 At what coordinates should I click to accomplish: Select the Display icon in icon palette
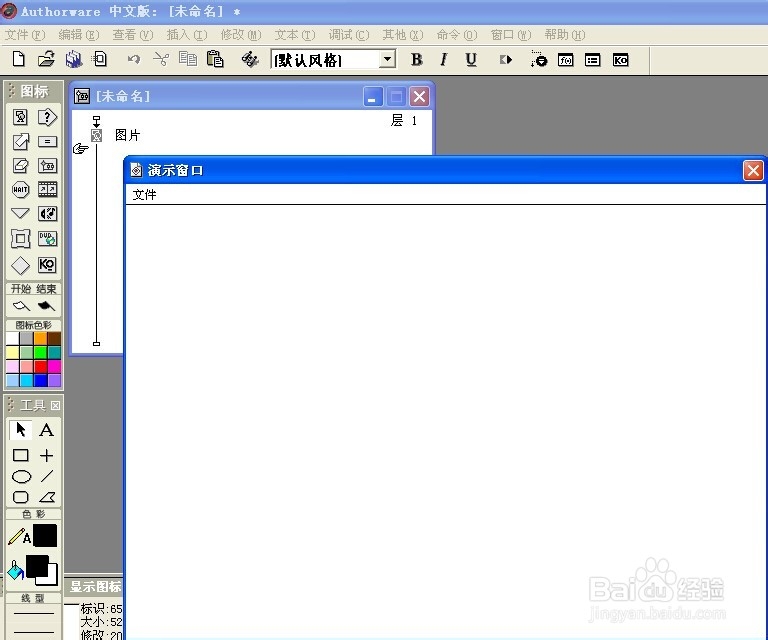(x=20, y=117)
